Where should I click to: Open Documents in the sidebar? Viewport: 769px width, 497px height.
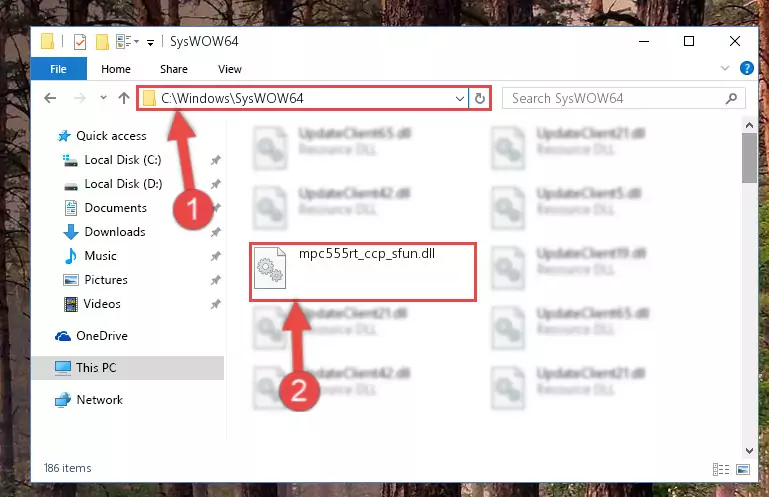[x=115, y=208]
